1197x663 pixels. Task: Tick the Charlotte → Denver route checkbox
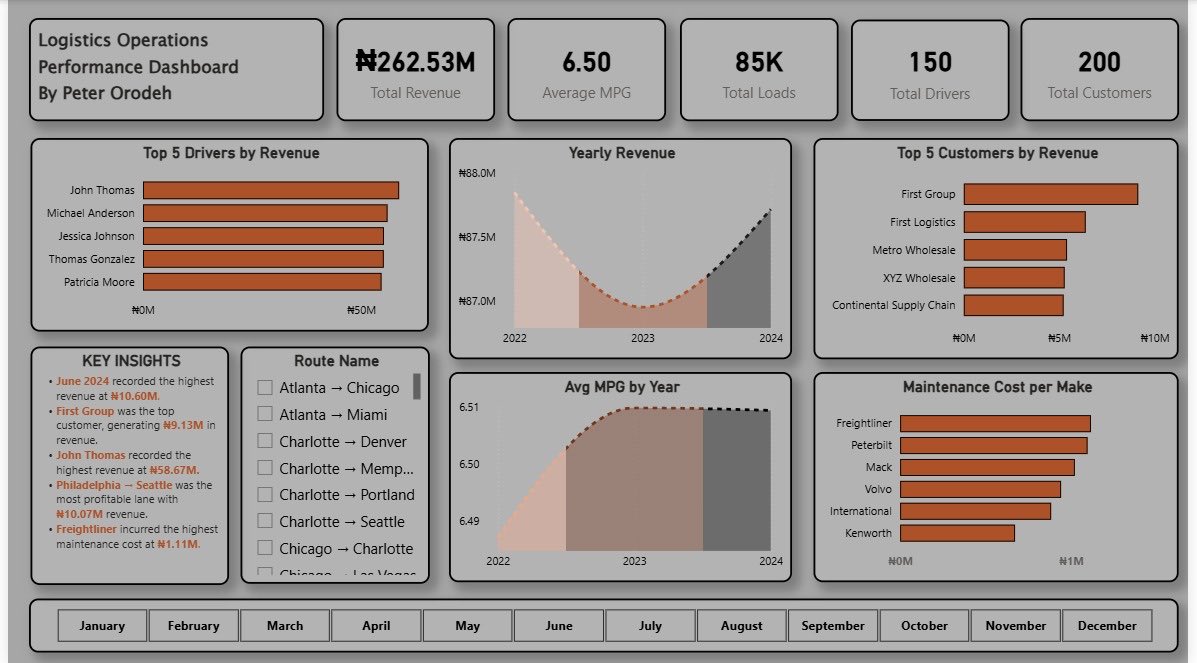click(x=265, y=441)
